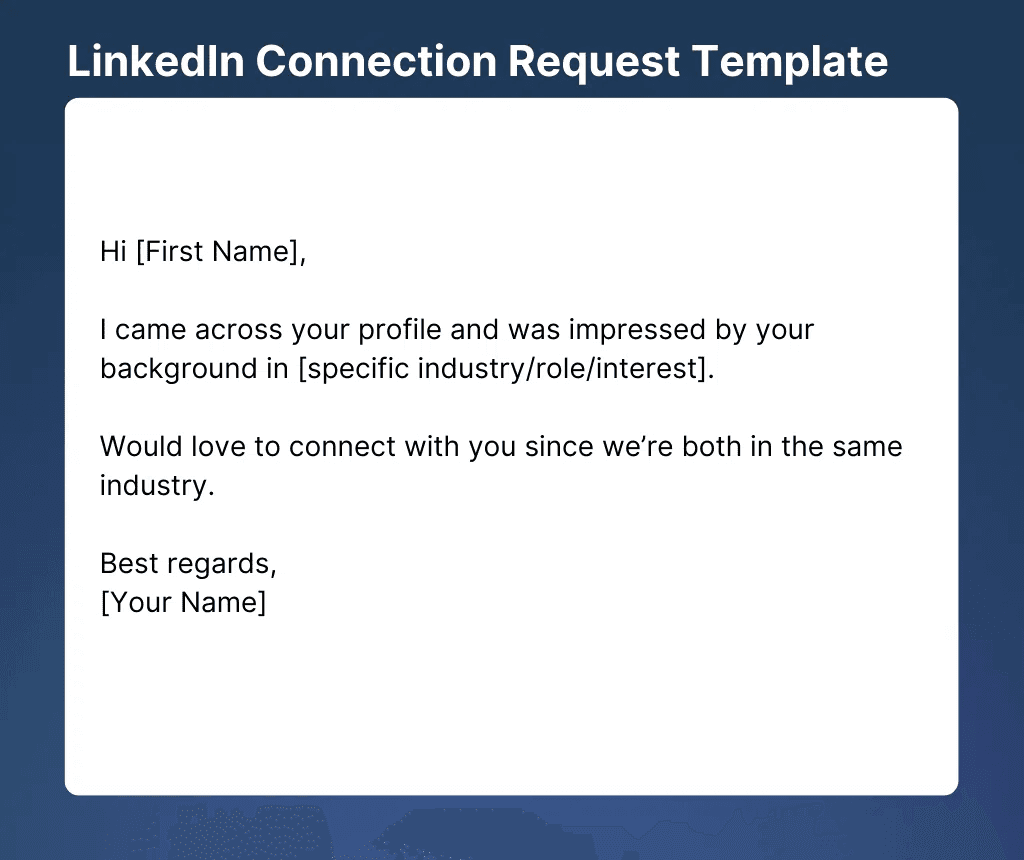The image size is (1024, 860).
Task: Click the word "LinkedIn" in the title
Action: pos(155,61)
